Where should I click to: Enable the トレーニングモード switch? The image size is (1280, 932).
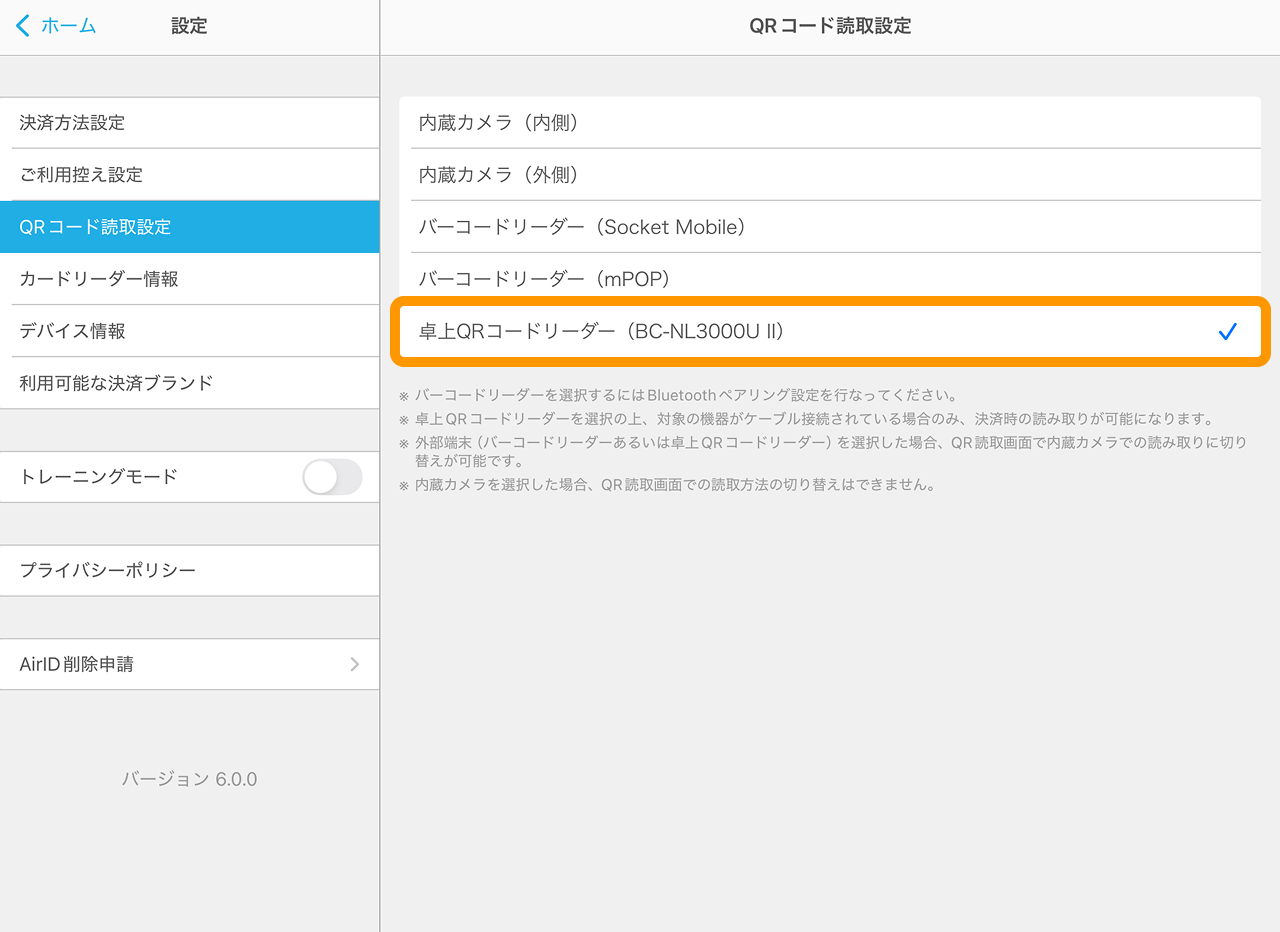tap(332, 477)
